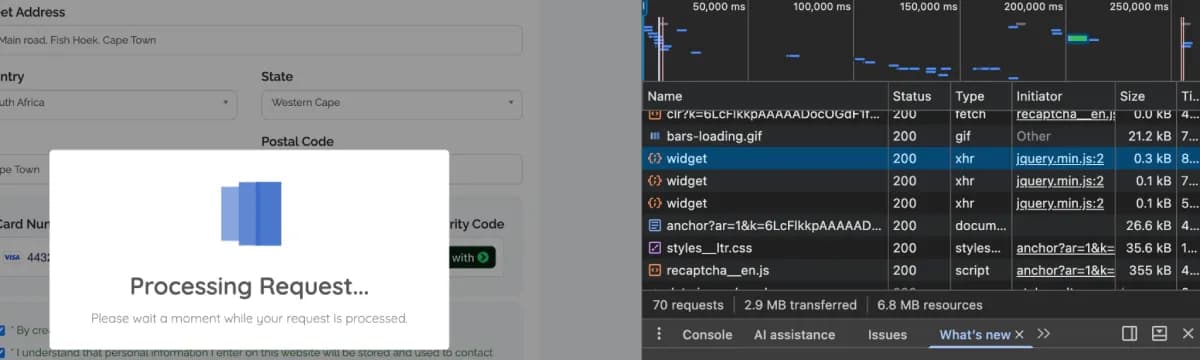This screenshot has height=360, width=1200.
Task: Toggle the sidebar dock layout icon in drawer
Action: [x=1129, y=334]
